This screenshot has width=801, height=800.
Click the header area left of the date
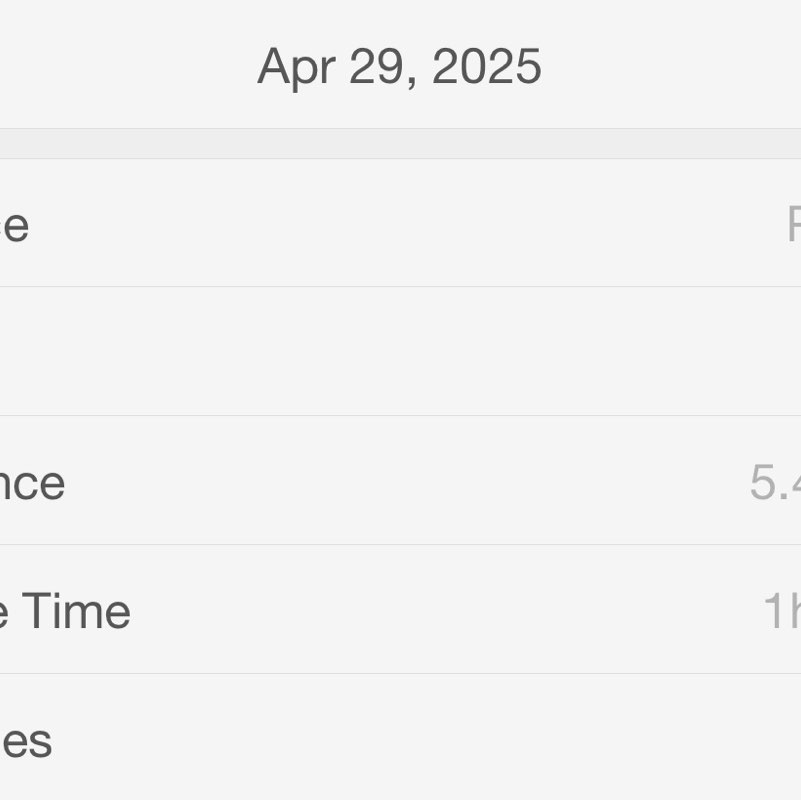120,66
